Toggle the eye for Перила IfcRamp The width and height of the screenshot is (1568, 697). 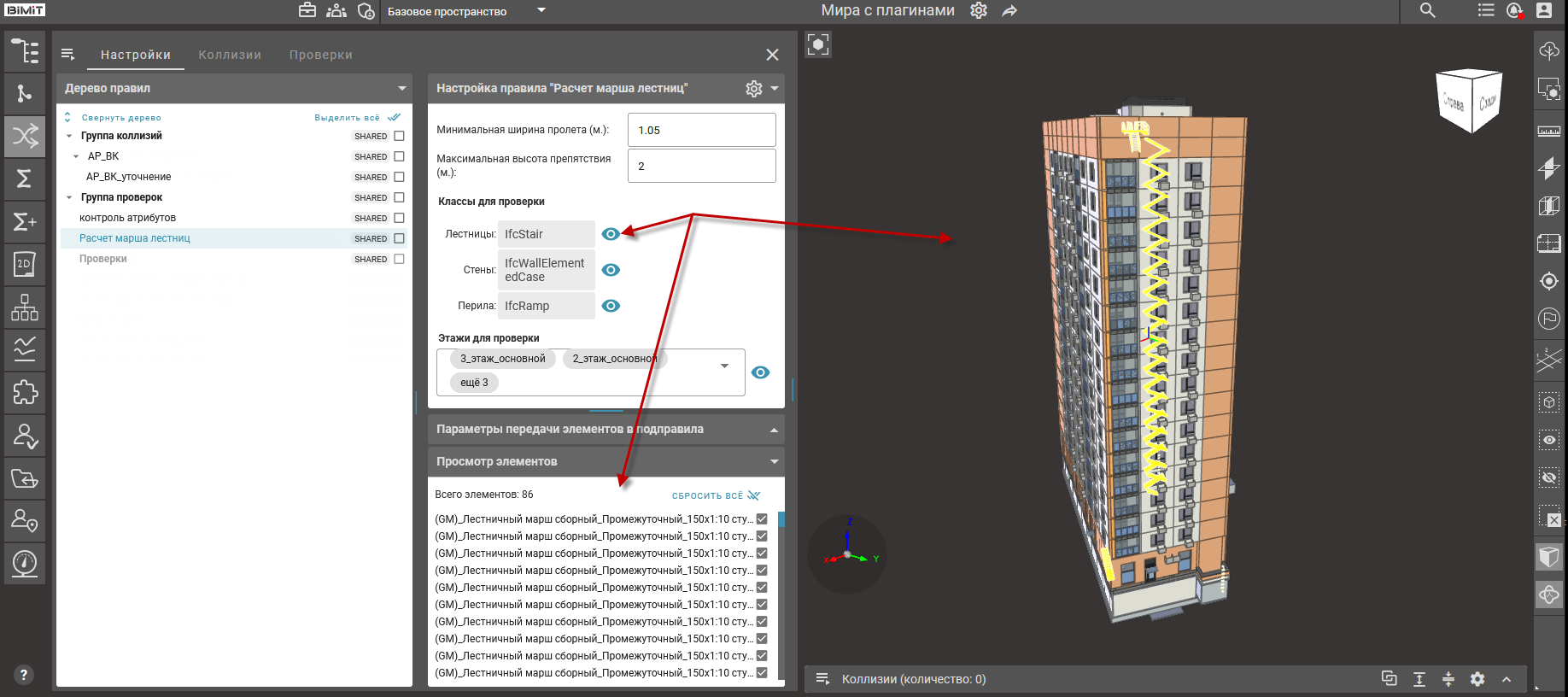click(611, 306)
